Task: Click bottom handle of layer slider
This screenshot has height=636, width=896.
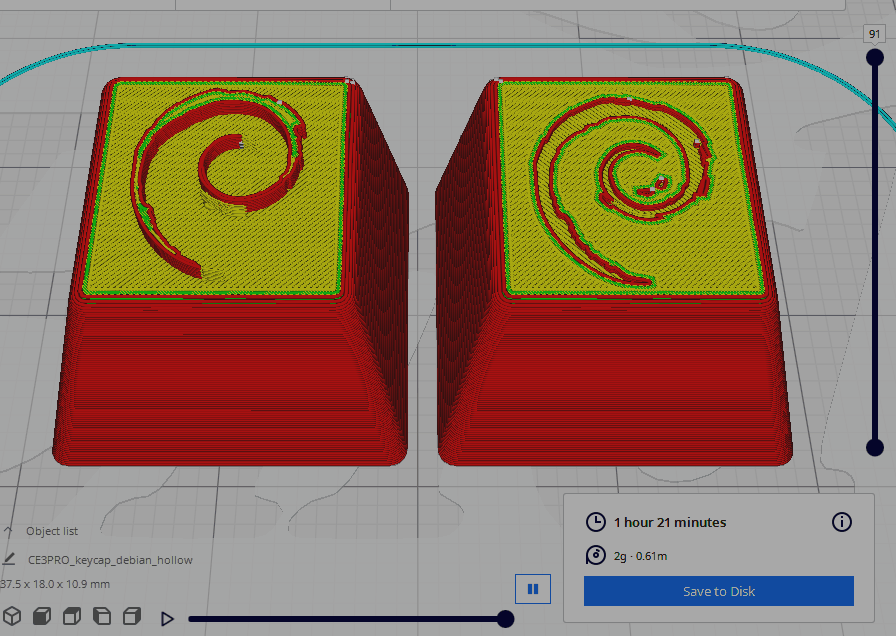Action: click(x=874, y=447)
